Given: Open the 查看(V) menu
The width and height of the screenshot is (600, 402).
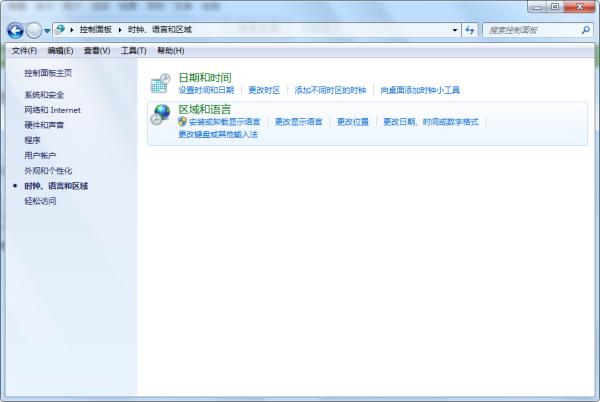Looking at the screenshot, I should pyautogui.click(x=97, y=50).
